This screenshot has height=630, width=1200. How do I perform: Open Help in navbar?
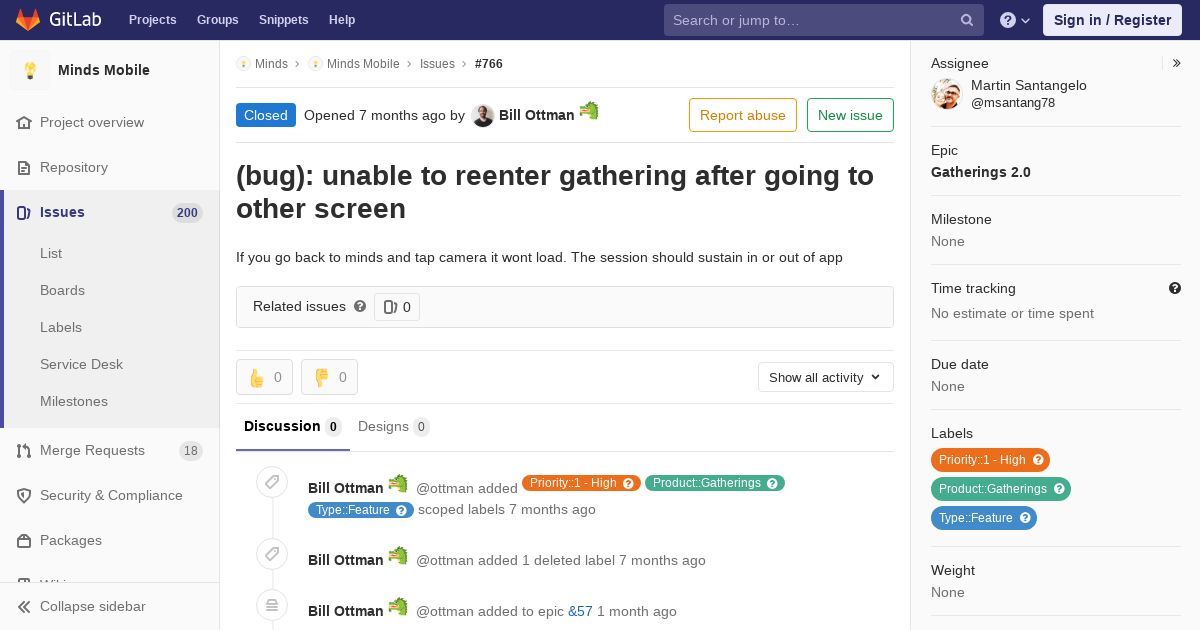pyautogui.click(x=342, y=20)
